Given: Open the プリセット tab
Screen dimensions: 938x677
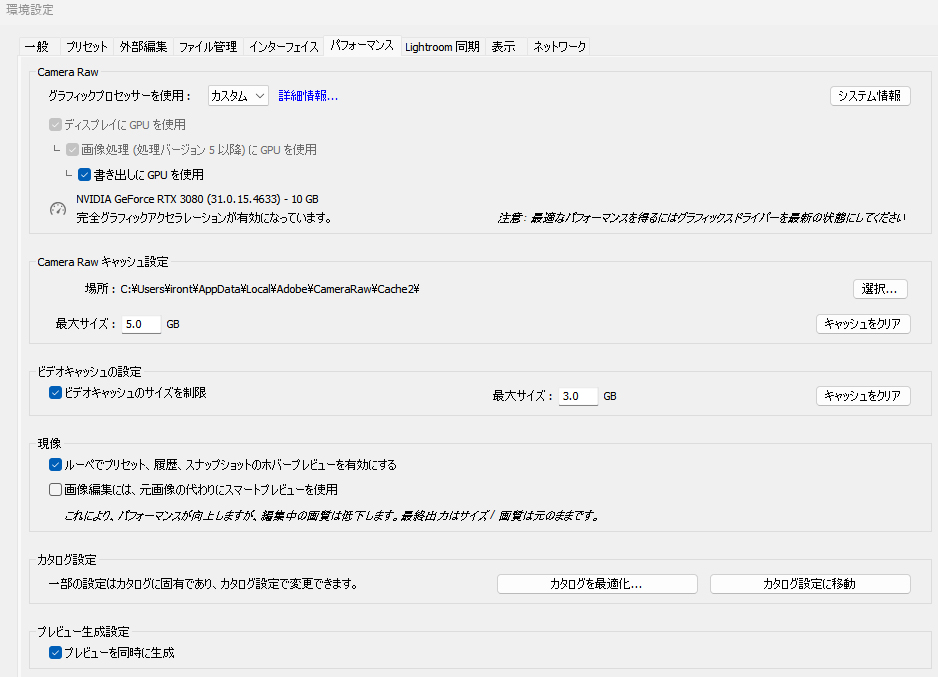Looking at the screenshot, I should (x=85, y=46).
